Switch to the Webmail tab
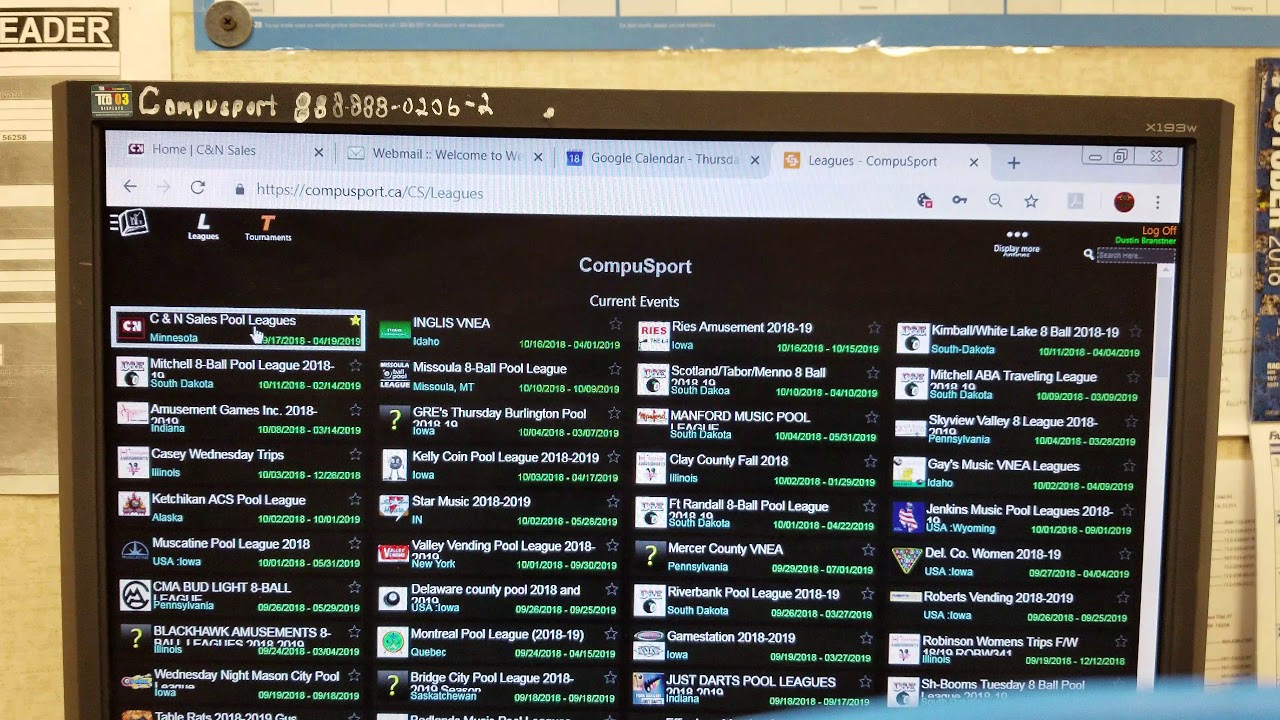This screenshot has width=1280, height=720. coord(445,156)
